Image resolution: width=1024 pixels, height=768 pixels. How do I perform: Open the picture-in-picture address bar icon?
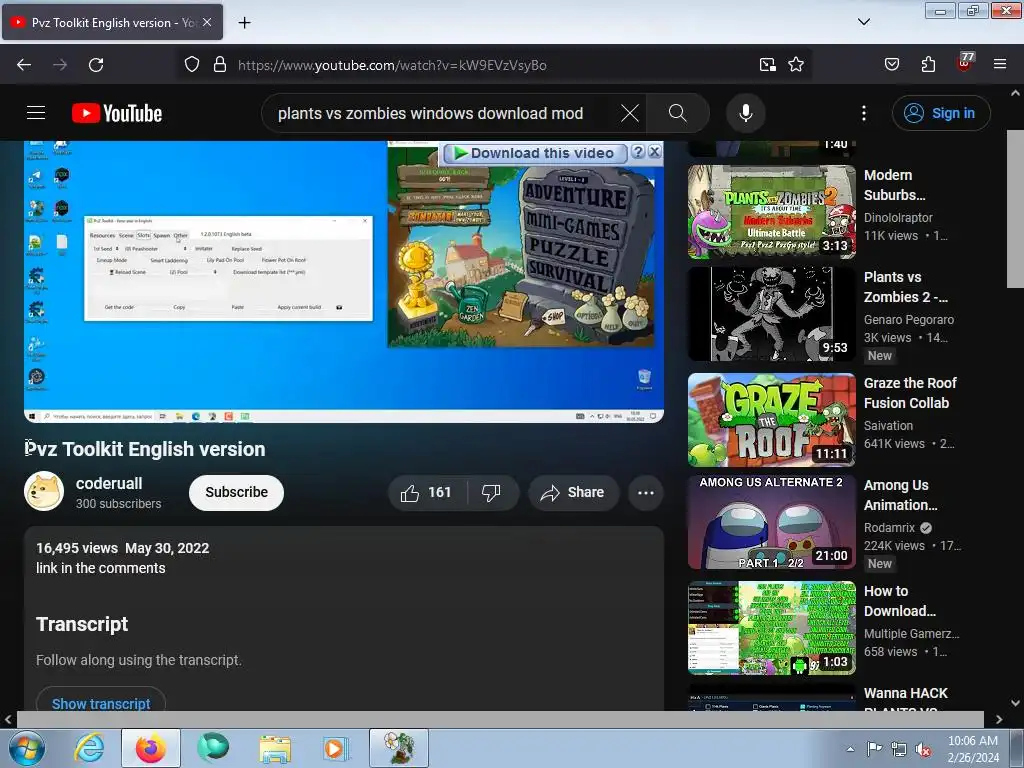[767, 65]
